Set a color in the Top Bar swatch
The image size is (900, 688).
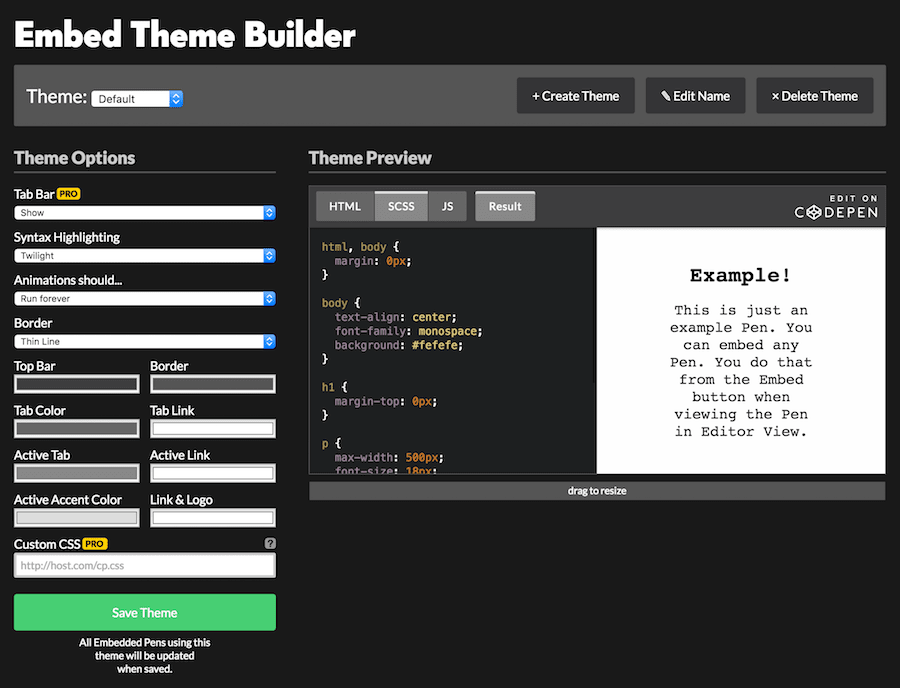coord(77,383)
